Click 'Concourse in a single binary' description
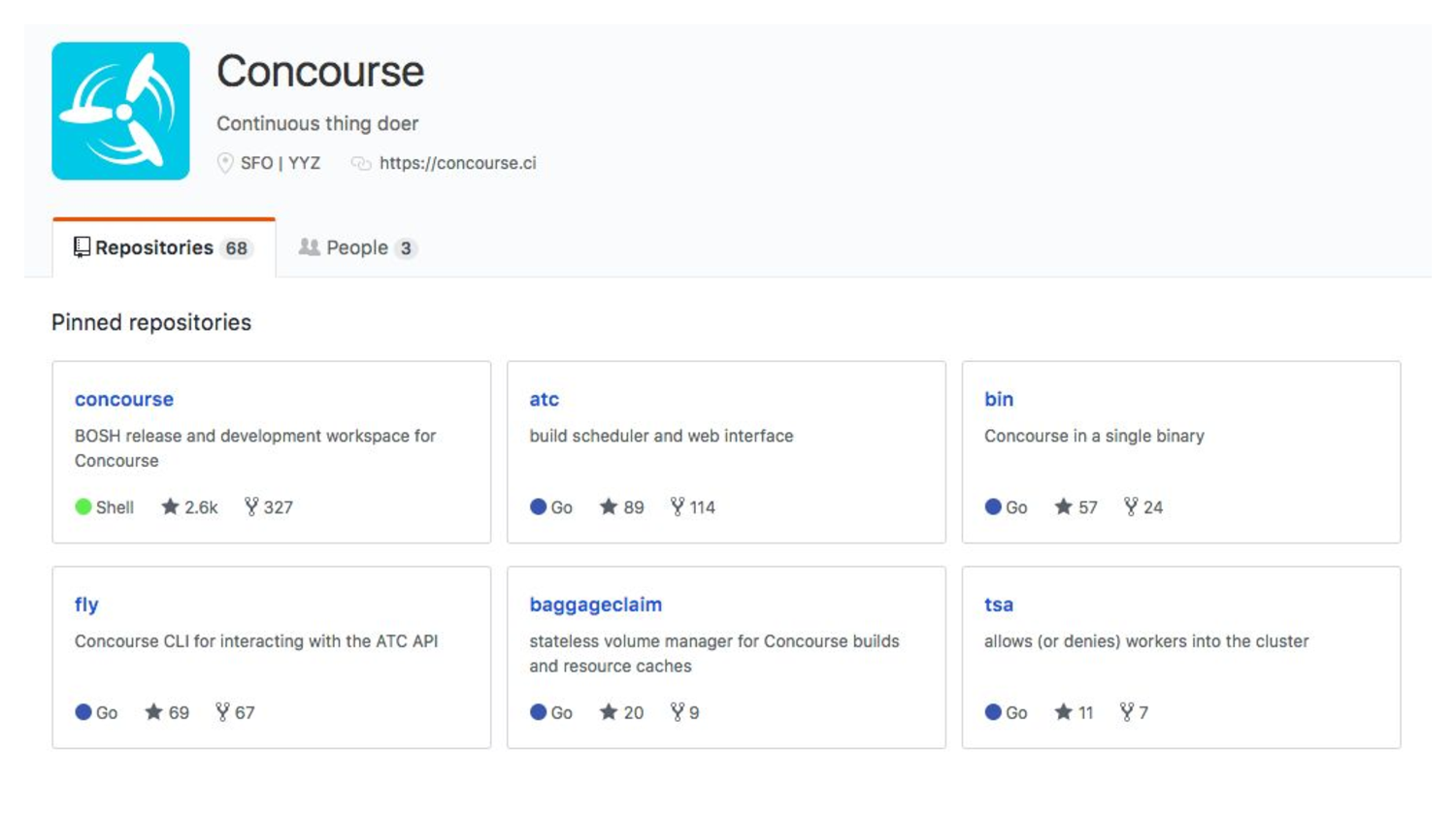1456x819 pixels. tap(1094, 436)
